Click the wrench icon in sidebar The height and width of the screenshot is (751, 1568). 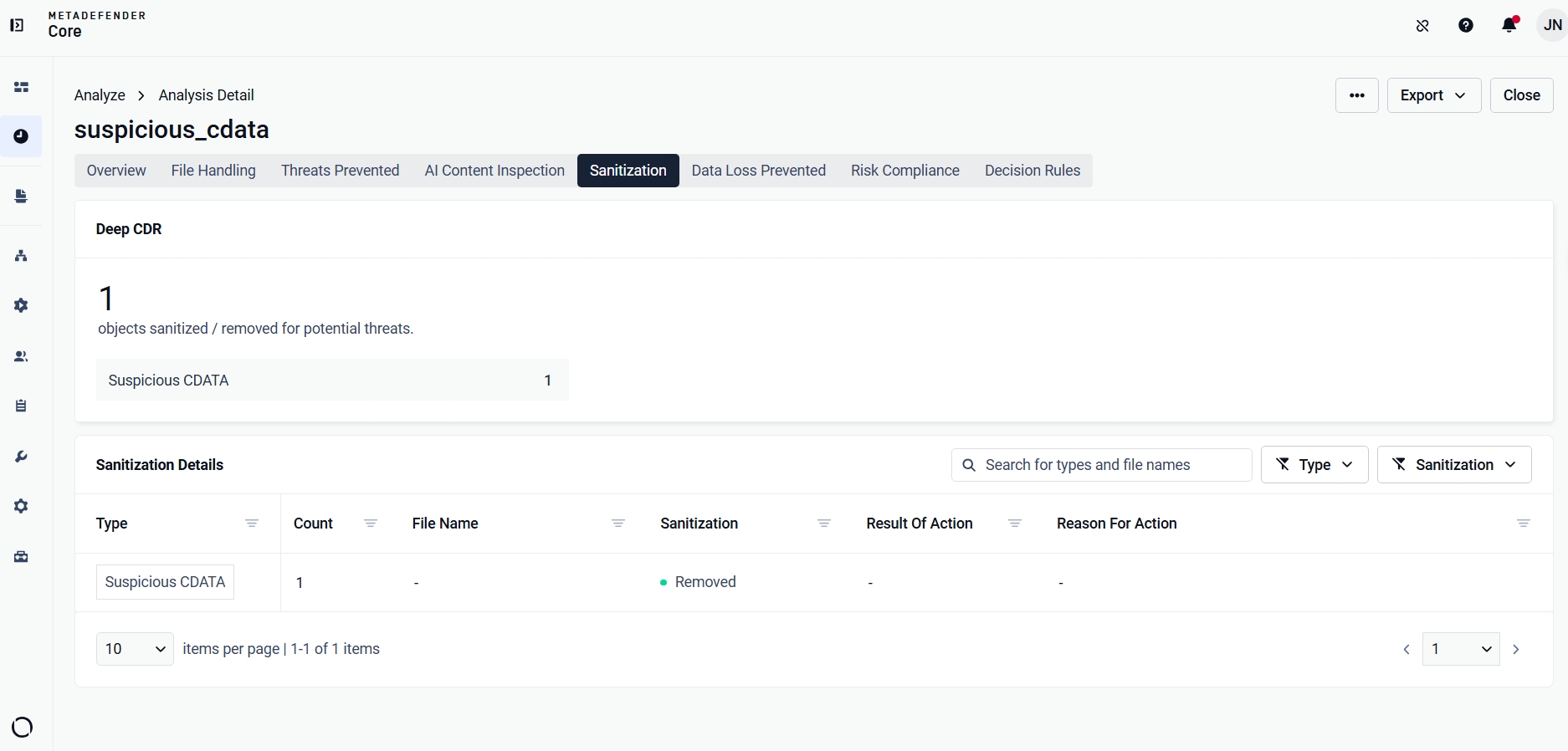click(x=21, y=457)
